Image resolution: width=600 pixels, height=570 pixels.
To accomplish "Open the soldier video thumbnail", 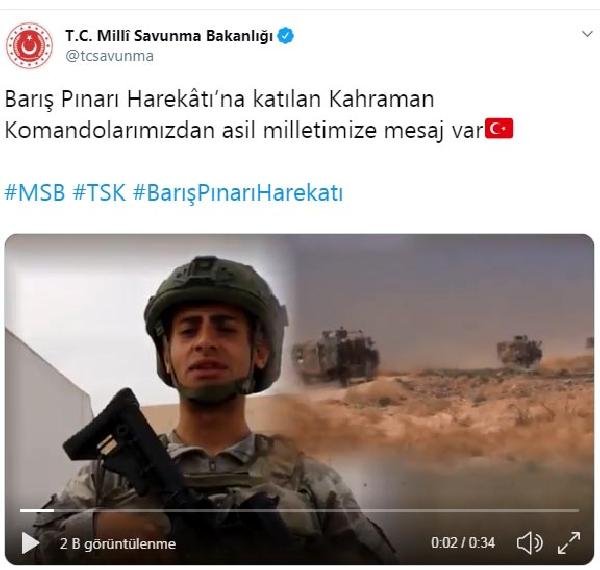I will pyautogui.click(x=299, y=399).
